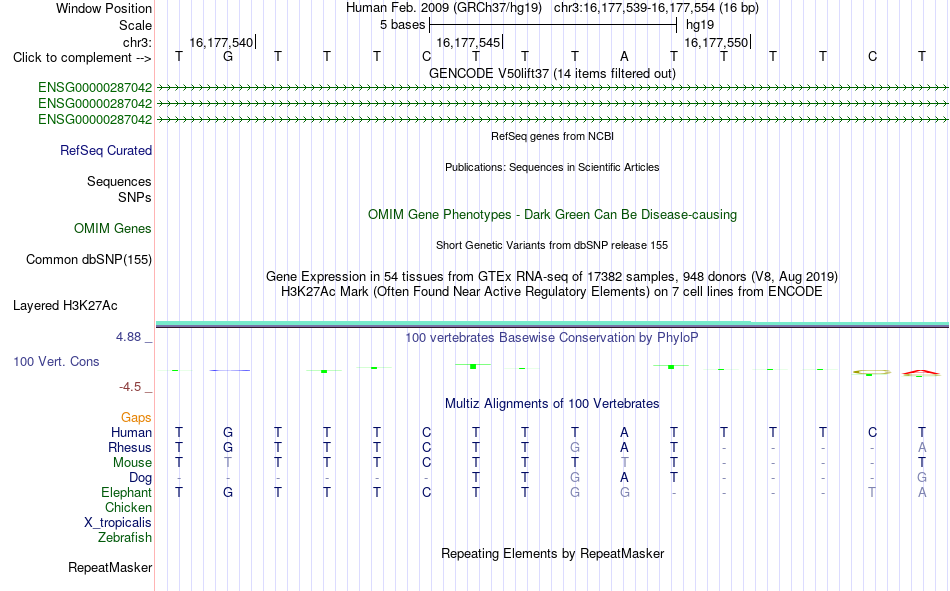Click the 'Scale' track label
The image size is (950, 591).
(135, 25)
